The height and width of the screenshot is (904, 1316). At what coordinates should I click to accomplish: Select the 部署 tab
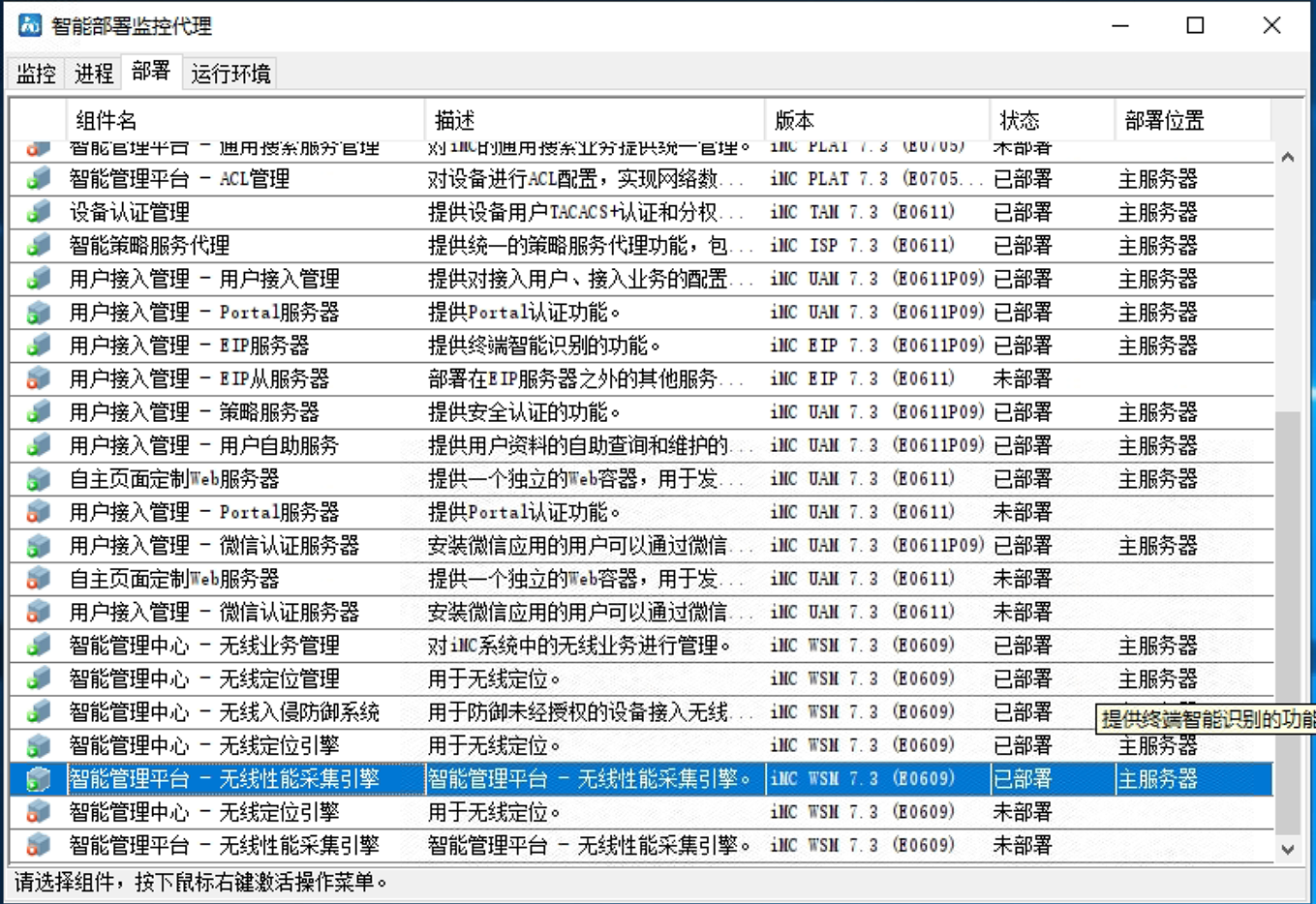151,72
